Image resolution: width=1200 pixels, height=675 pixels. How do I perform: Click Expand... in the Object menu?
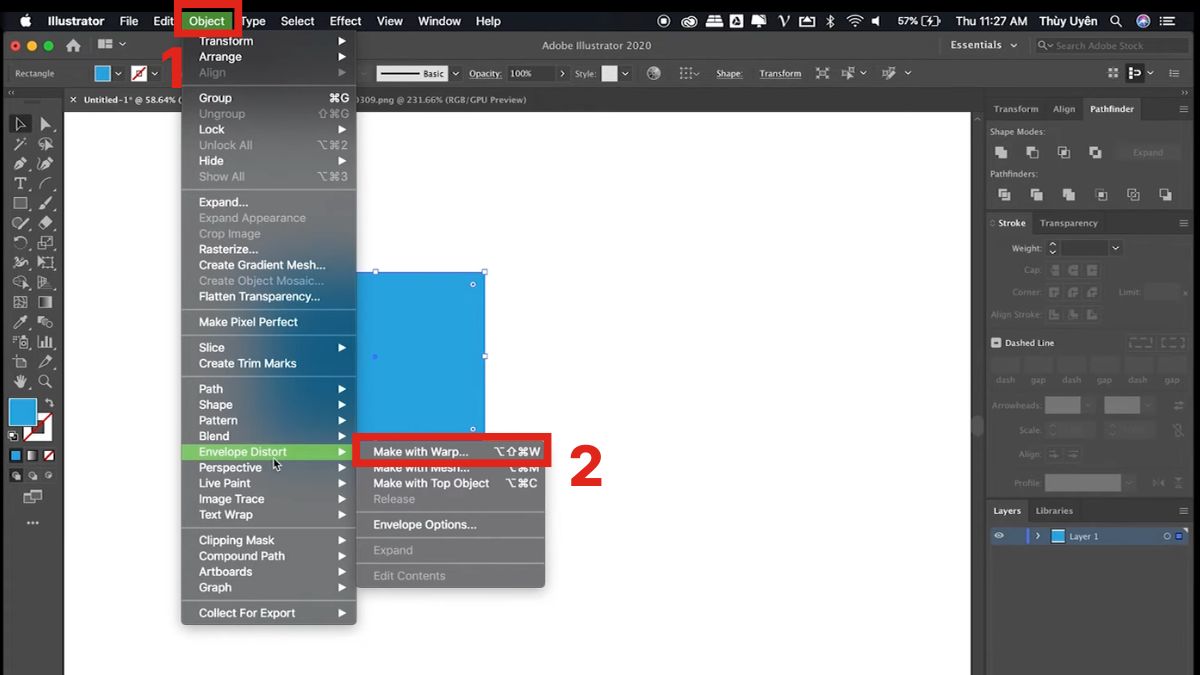coord(269,202)
